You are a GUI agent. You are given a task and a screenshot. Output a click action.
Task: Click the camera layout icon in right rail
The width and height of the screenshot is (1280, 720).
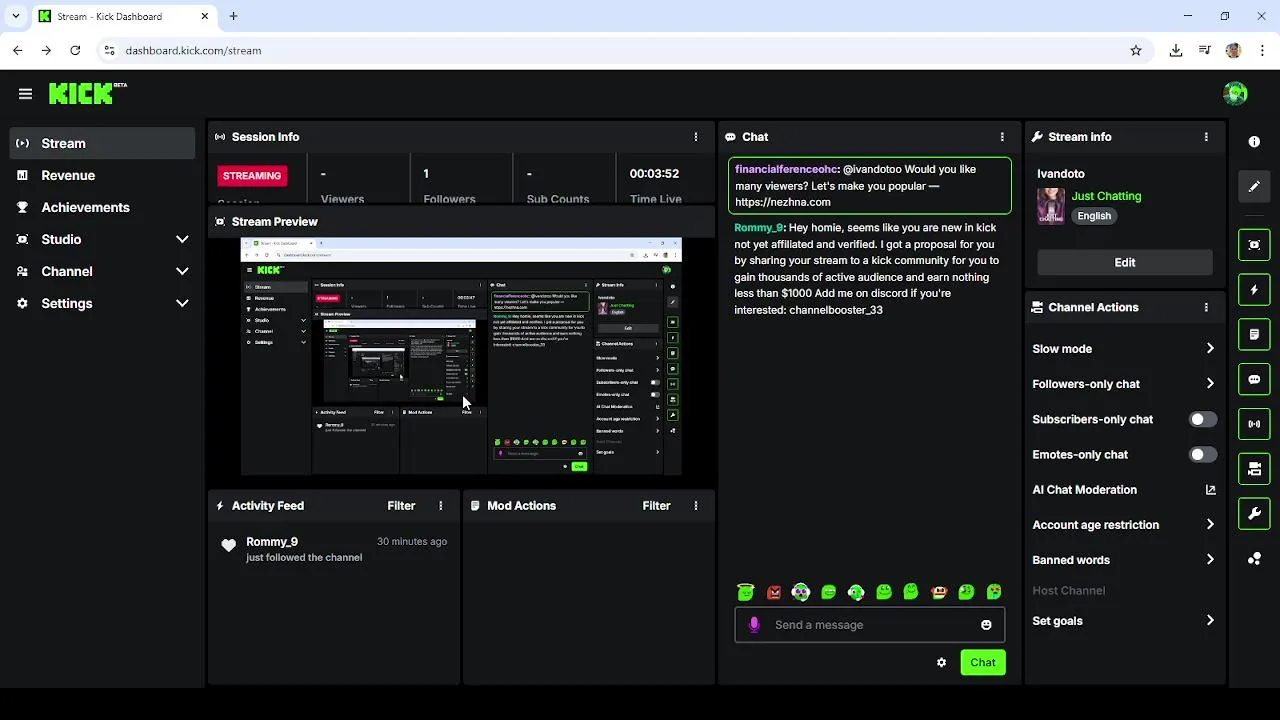click(x=1254, y=469)
